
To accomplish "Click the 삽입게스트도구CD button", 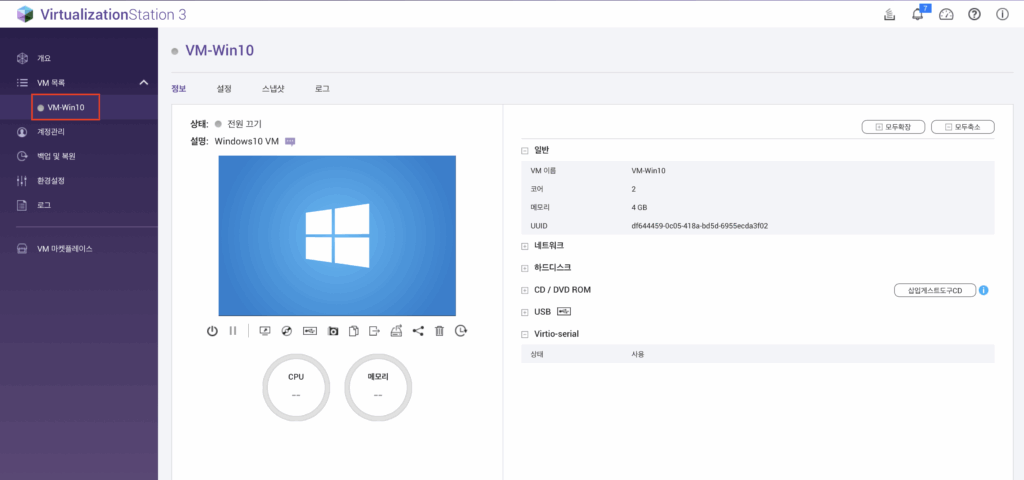I will [935, 290].
